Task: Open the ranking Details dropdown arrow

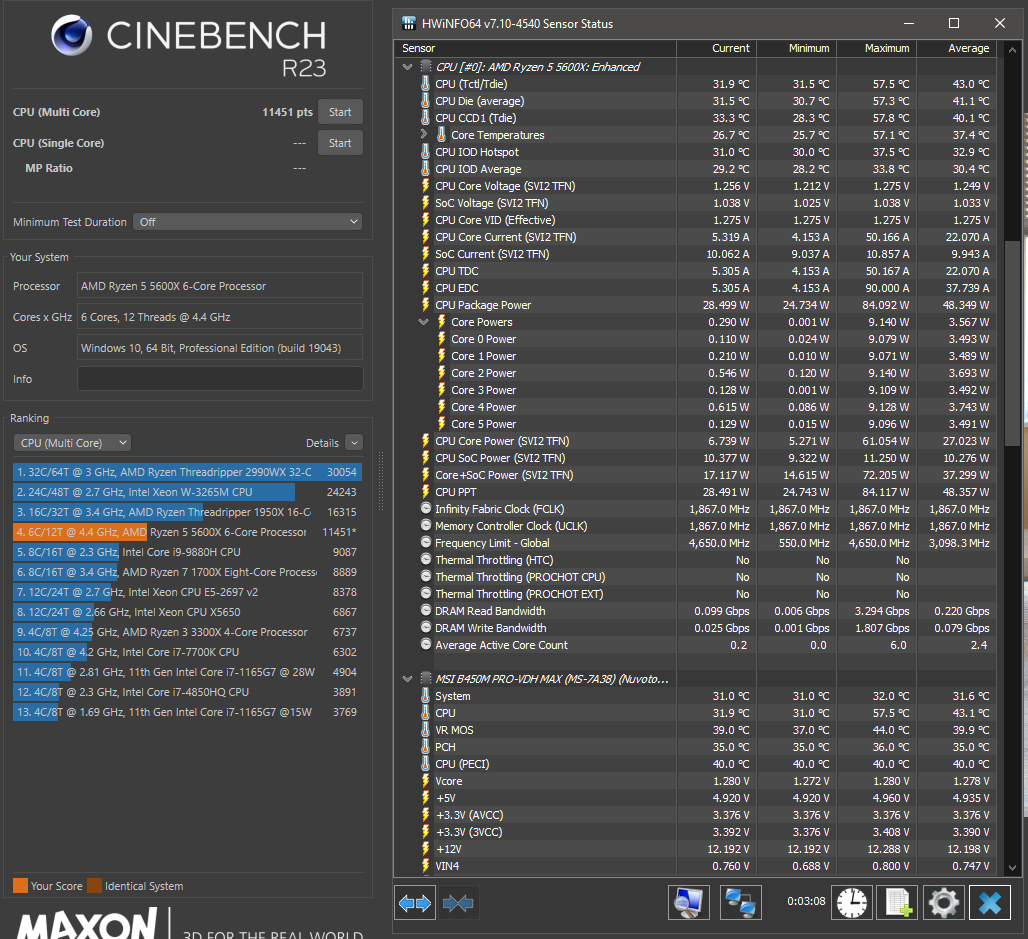Action: tap(354, 443)
